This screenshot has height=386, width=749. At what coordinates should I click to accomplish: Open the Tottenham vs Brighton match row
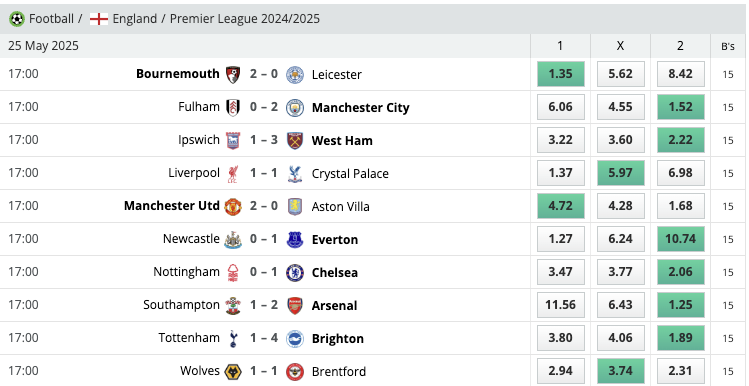pyautogui.click(x=265, y=338)
